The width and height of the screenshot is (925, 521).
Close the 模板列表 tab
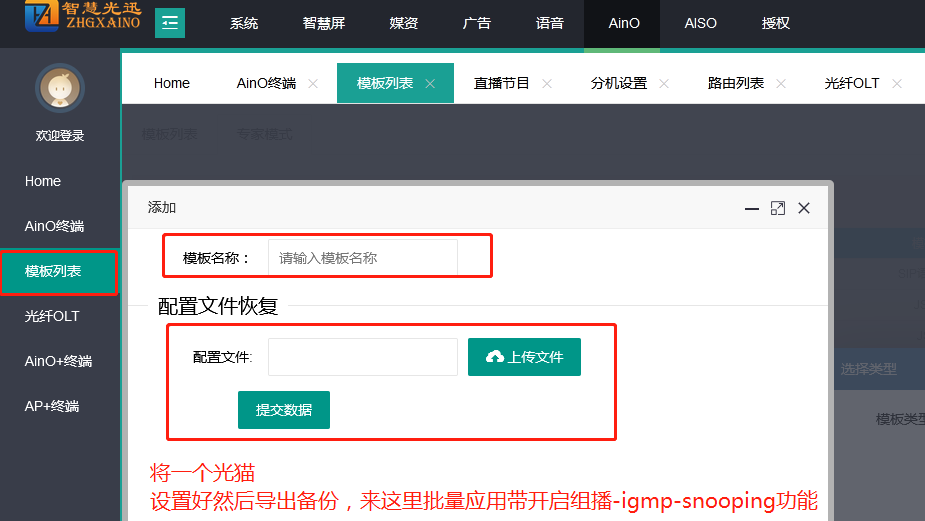coord(430,84)
